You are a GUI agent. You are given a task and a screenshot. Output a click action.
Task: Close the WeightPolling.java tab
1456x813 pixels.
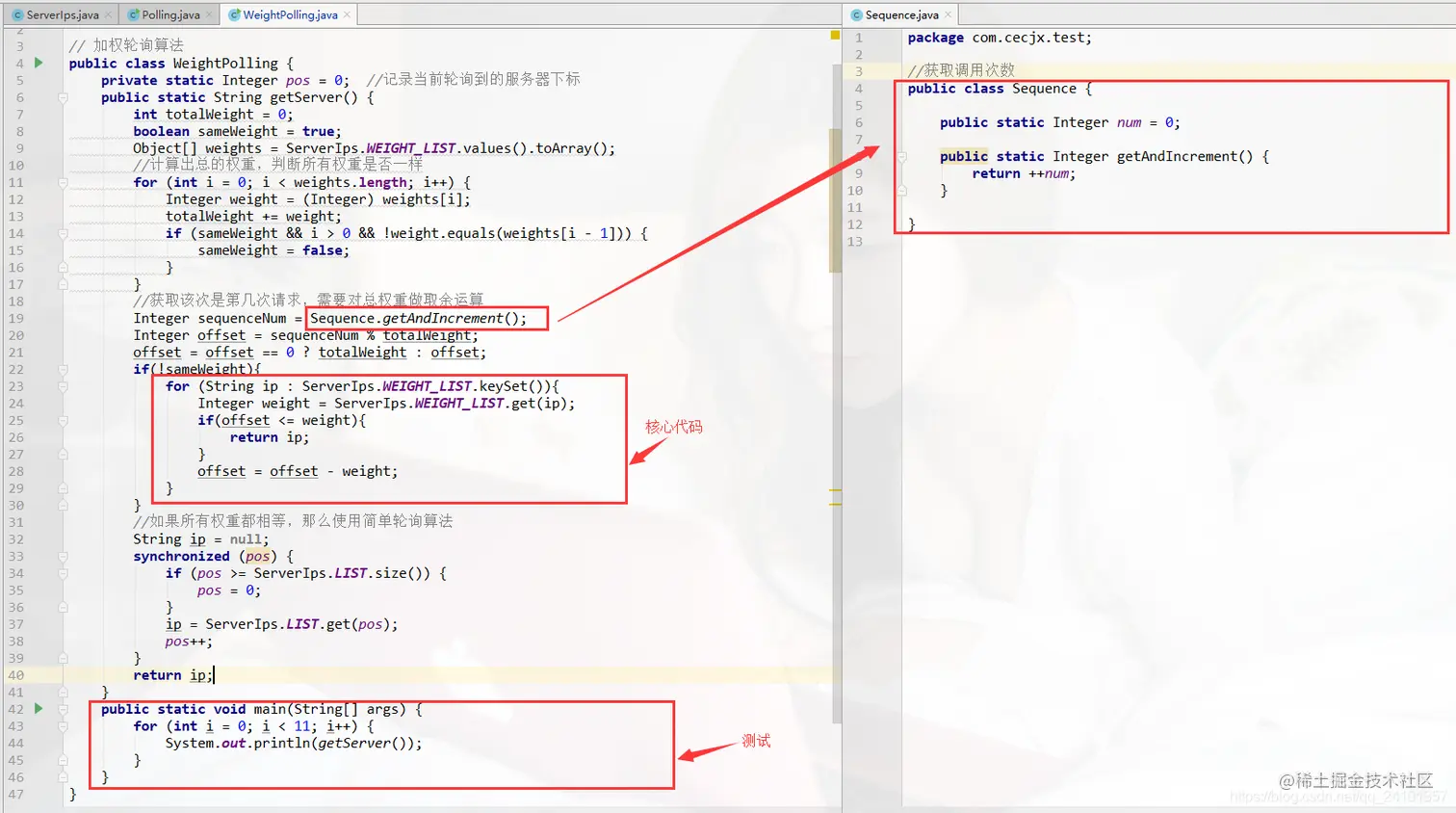click(347, 14)
